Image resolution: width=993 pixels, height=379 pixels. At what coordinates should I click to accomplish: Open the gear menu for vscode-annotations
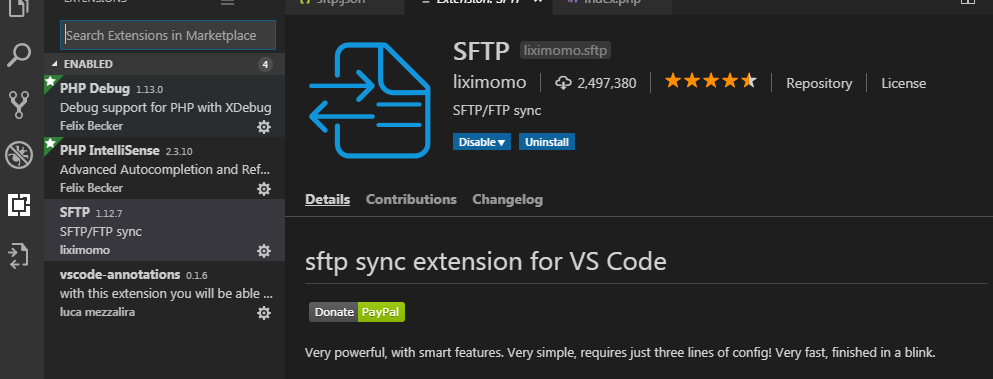[x=263, y=313]
